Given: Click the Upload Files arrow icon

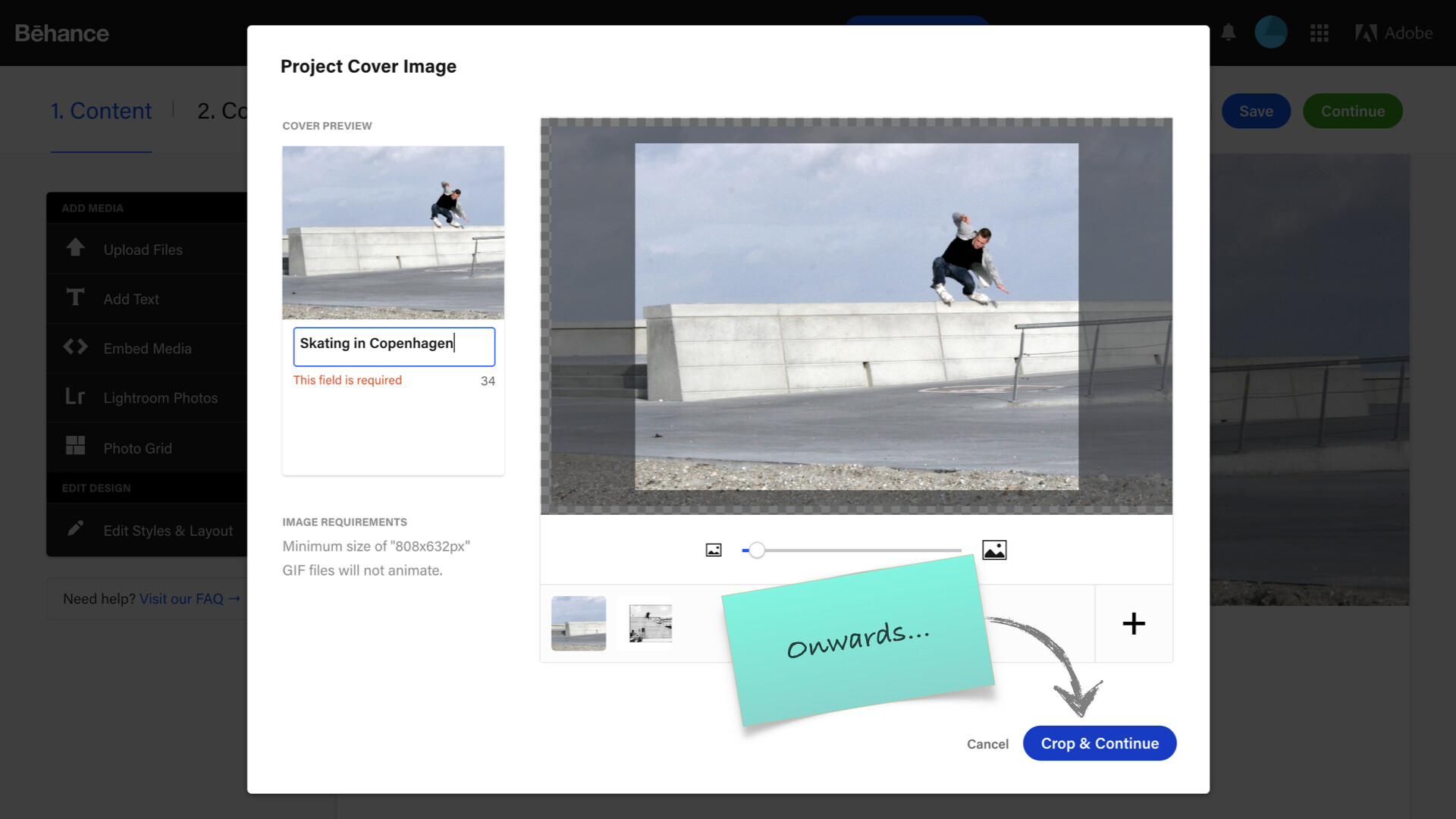Looking at the screenshot, I should click(75, 247).
